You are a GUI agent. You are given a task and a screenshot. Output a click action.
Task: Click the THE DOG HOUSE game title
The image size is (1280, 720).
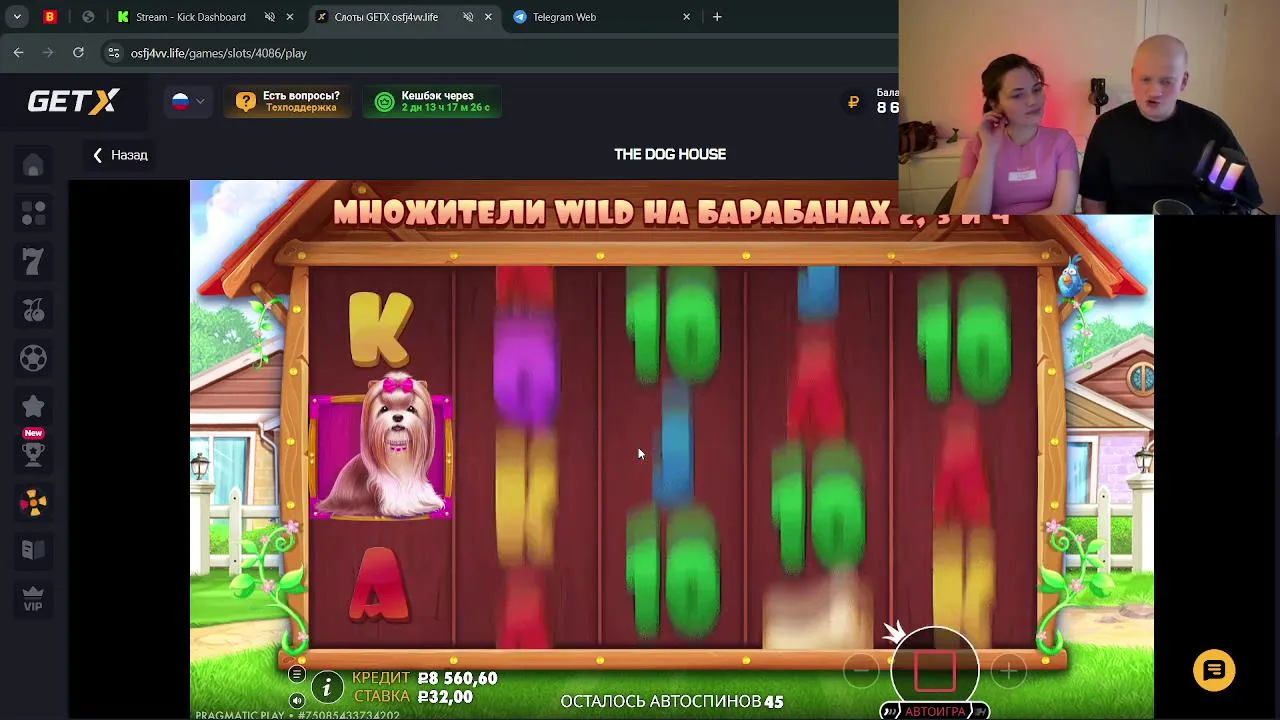pos(670,154)
